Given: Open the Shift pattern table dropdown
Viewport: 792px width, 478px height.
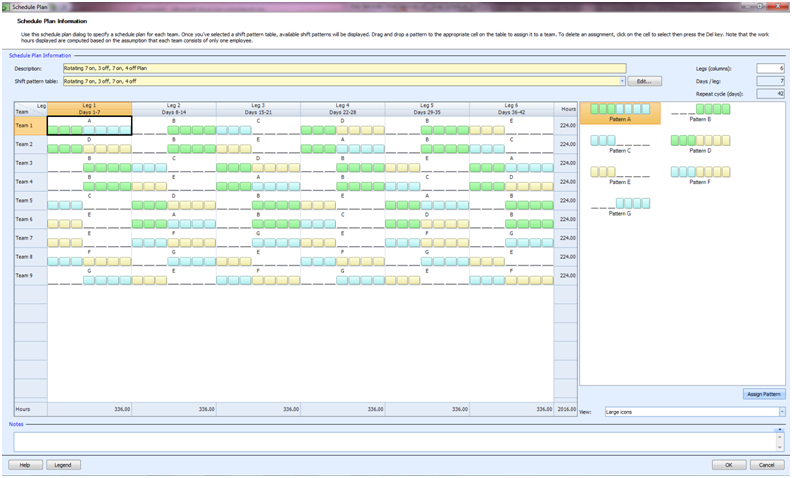Looking at the screenshot, I should coord(622,81).
